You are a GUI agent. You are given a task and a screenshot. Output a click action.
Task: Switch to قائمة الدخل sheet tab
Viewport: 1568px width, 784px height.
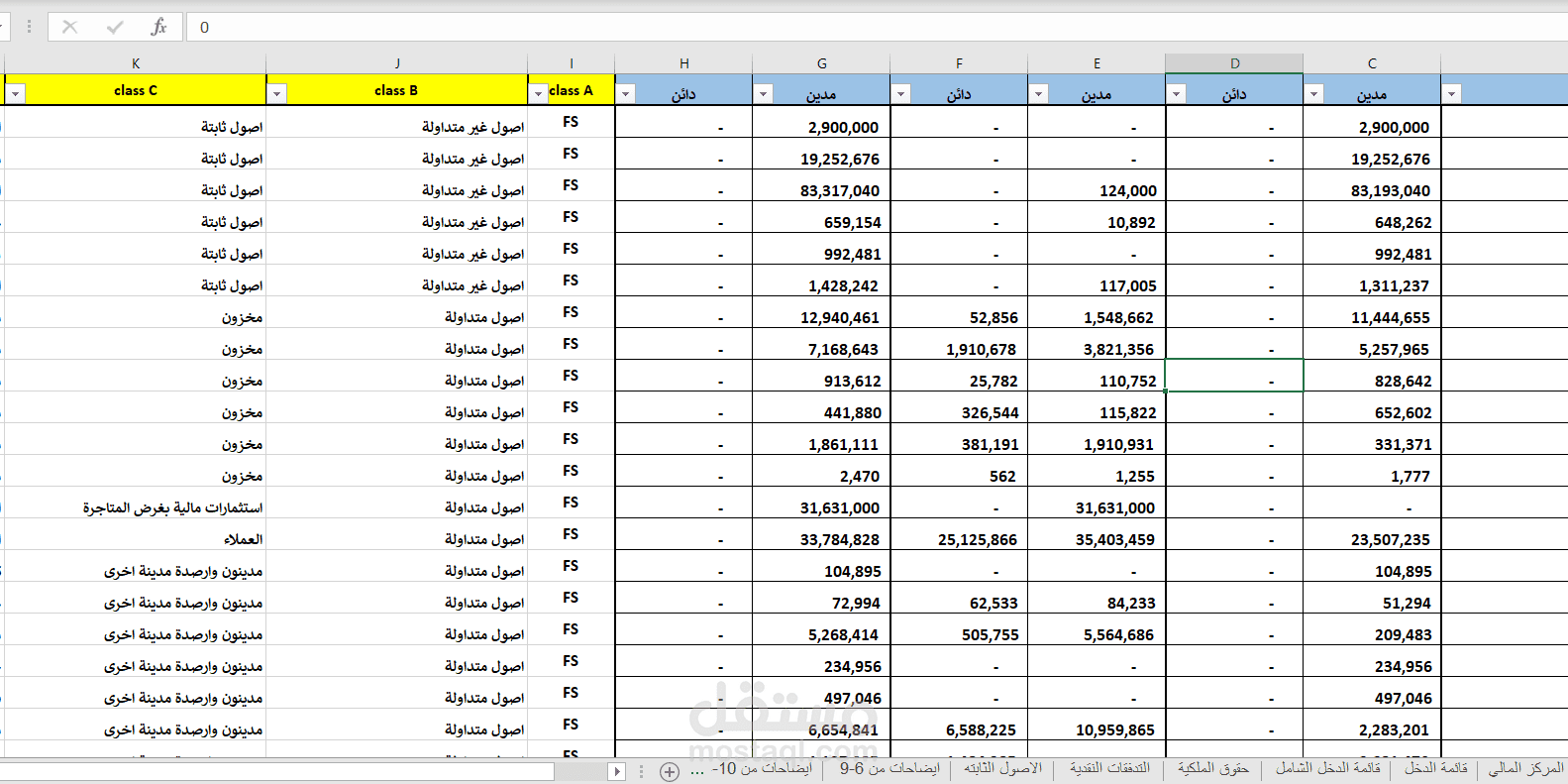[x=1435, y=768]
